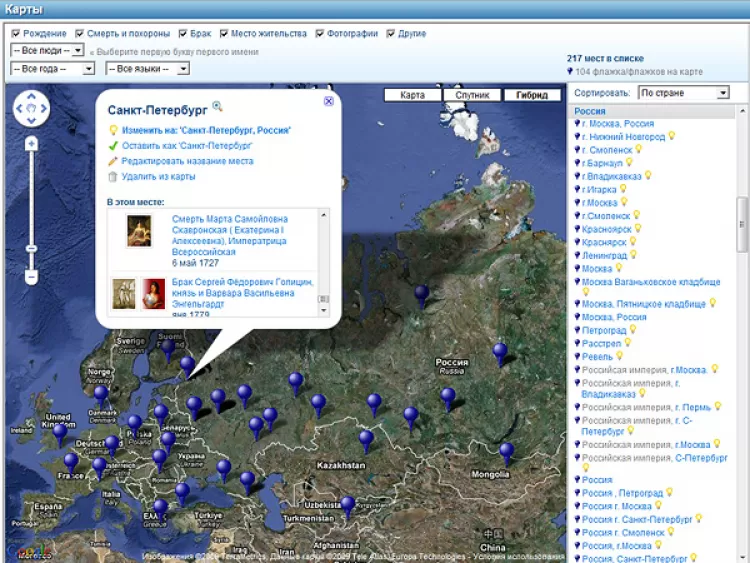Select Россия г. Санкт-Петербург in the list
The width and height of the screenshot is (750, 563).
coord(637,519)
